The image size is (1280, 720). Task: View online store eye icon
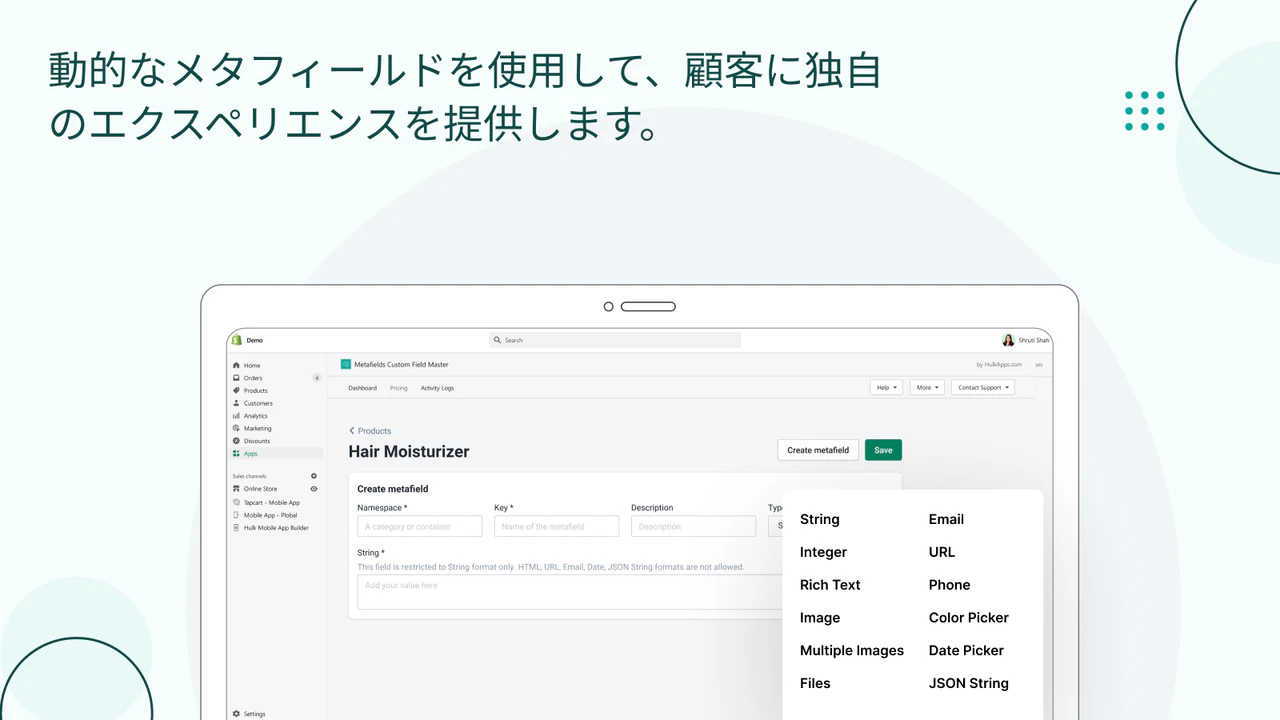[314, 489]
